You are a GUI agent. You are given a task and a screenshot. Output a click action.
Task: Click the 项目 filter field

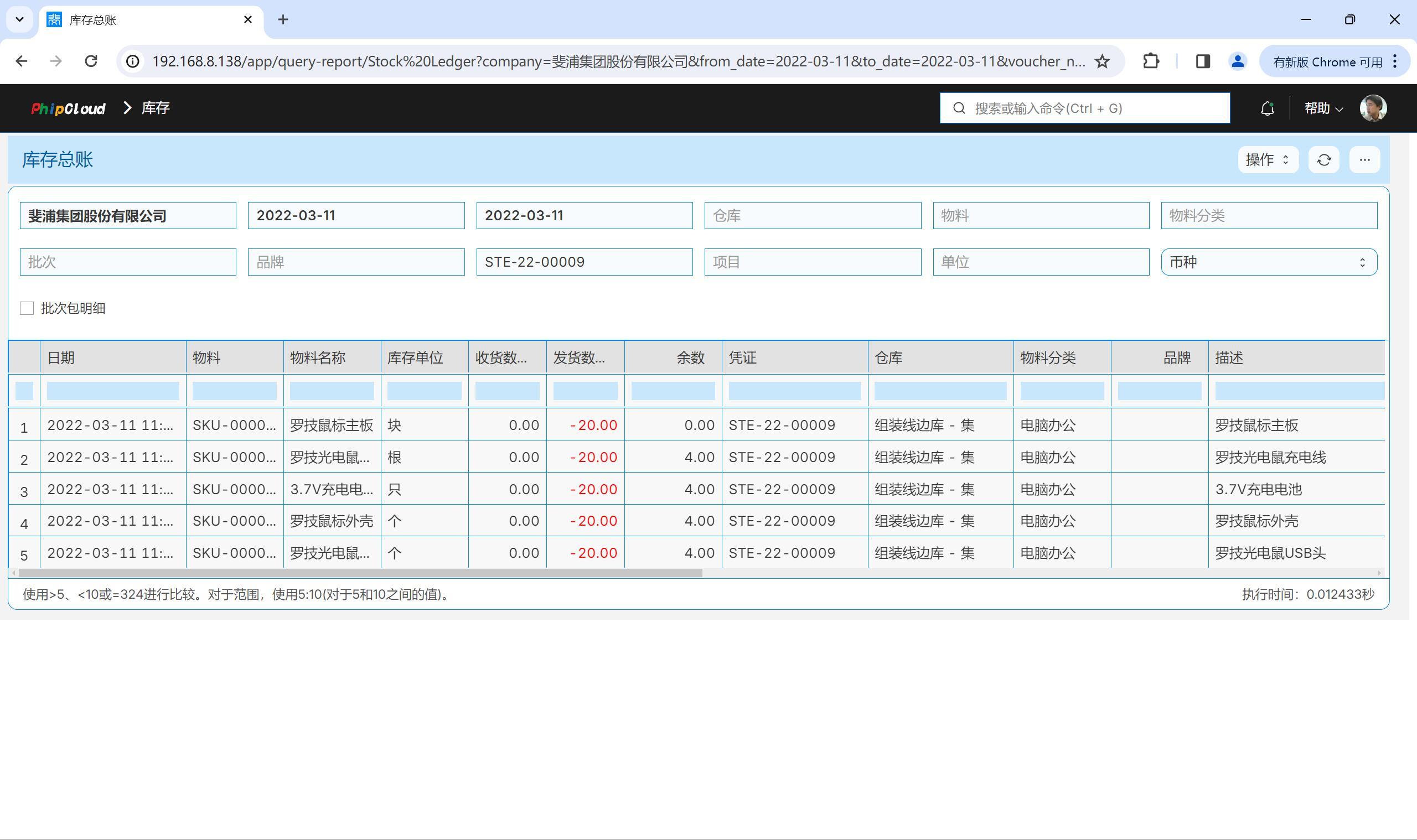click(x=813, y=262)
